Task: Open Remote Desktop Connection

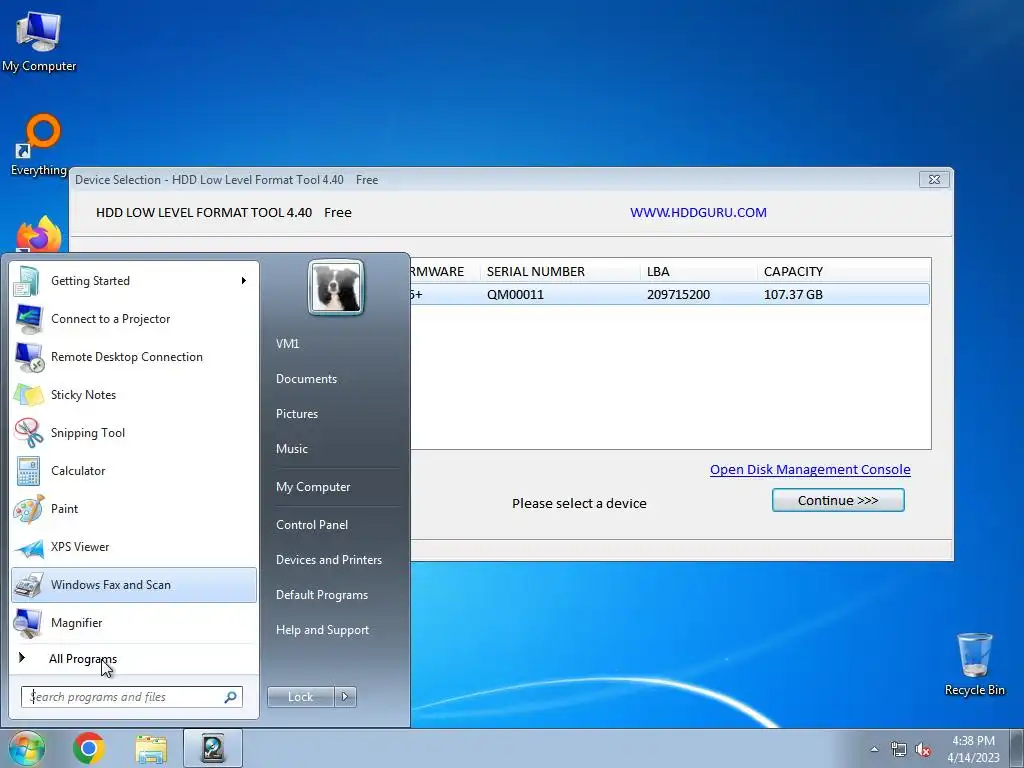Action: tap(134, 357)
